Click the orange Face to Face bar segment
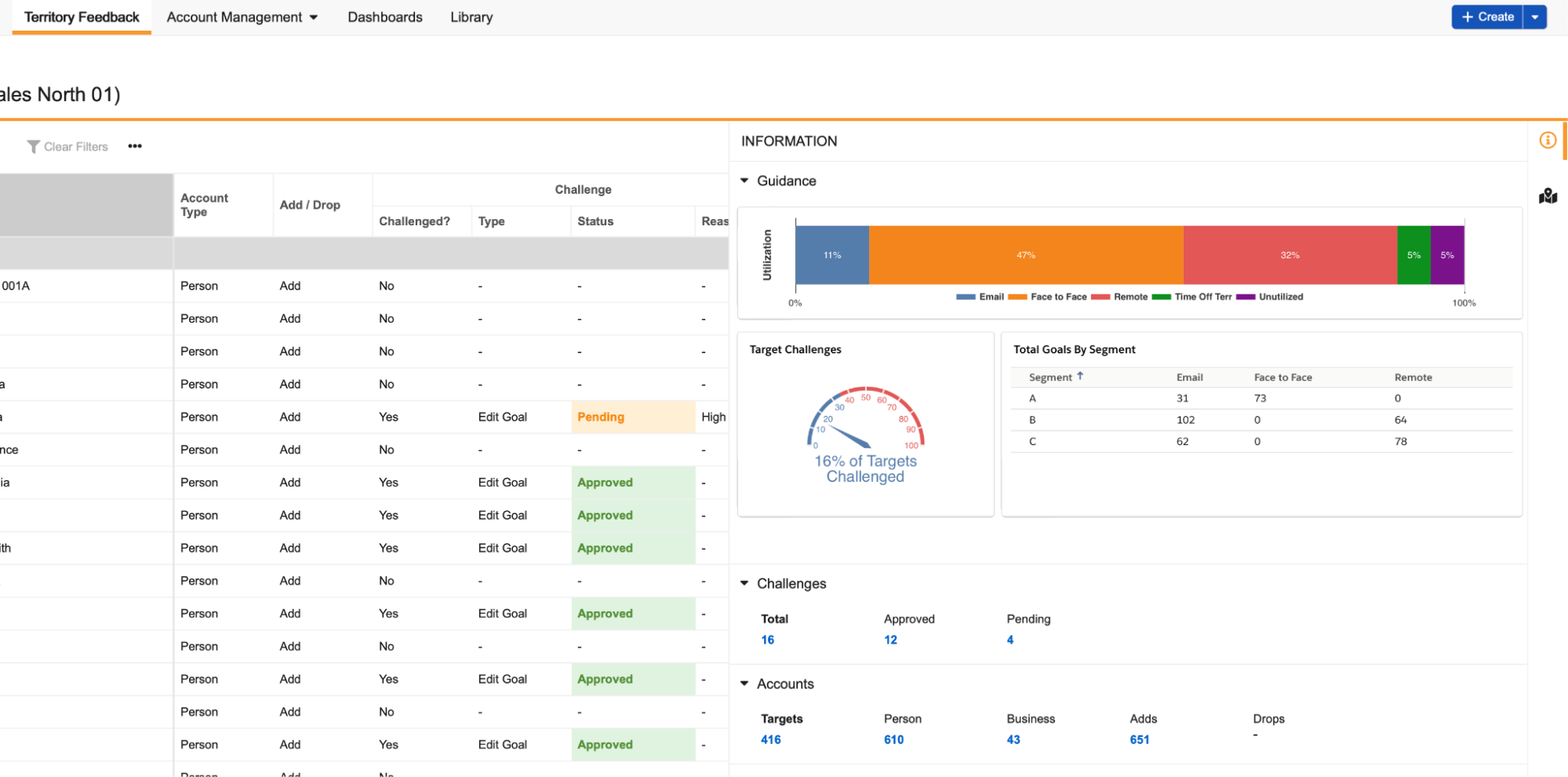1568x777 pixels. pos(1025,255)
